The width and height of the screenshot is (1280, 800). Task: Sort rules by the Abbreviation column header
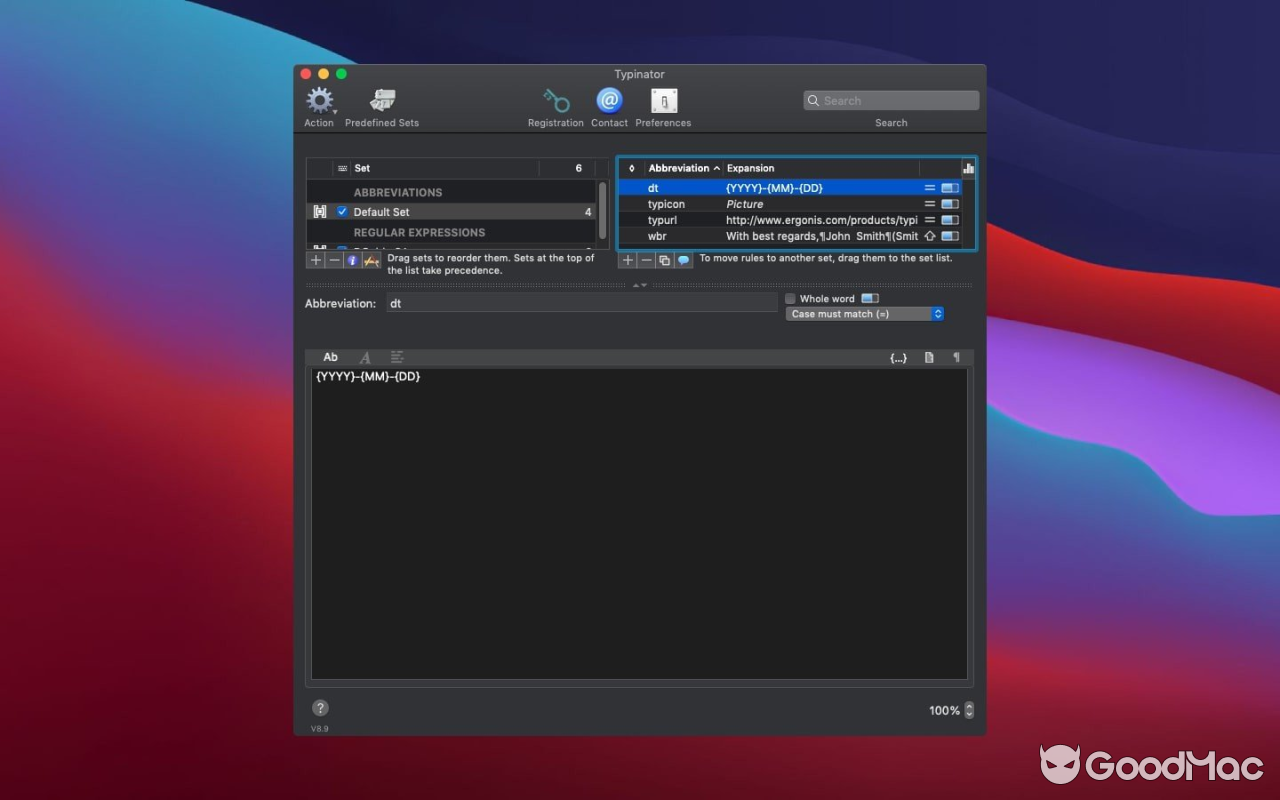(677, 167)
